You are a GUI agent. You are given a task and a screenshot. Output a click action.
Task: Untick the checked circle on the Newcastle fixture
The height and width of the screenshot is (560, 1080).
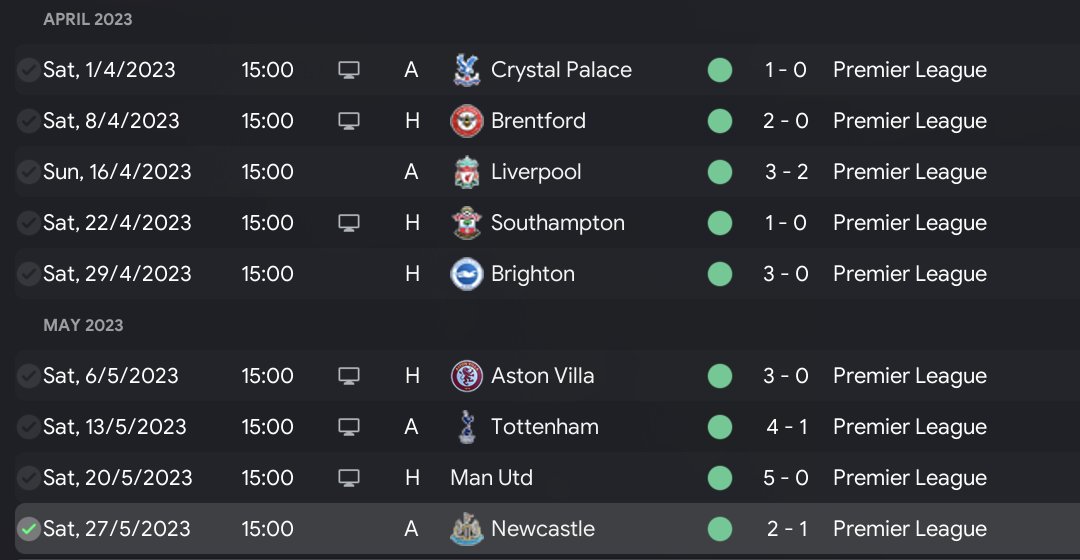pyautogui.click(x=28, y=529)
